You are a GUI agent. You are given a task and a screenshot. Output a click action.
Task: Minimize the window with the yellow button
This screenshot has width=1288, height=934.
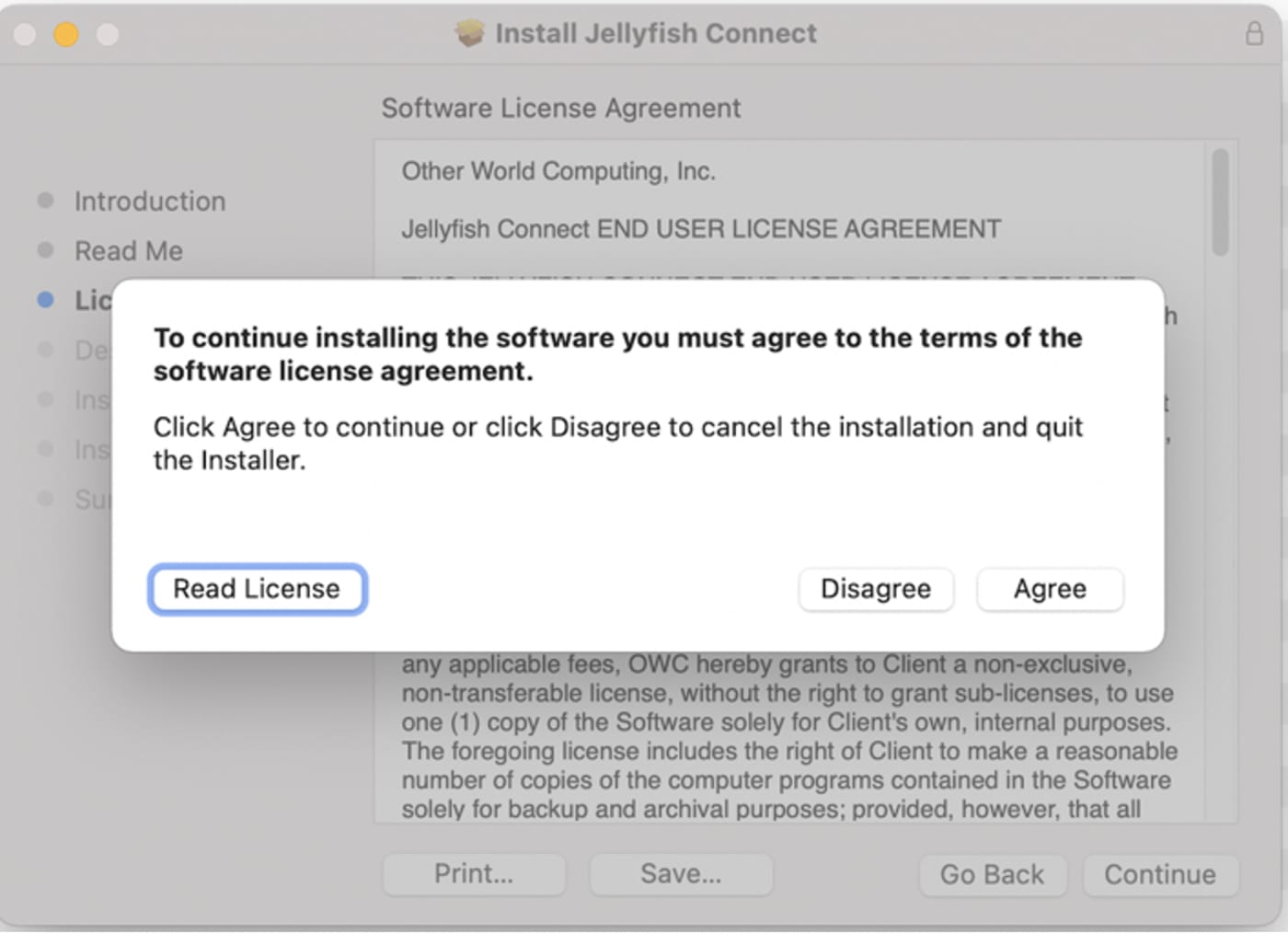[x=66, y=34]
